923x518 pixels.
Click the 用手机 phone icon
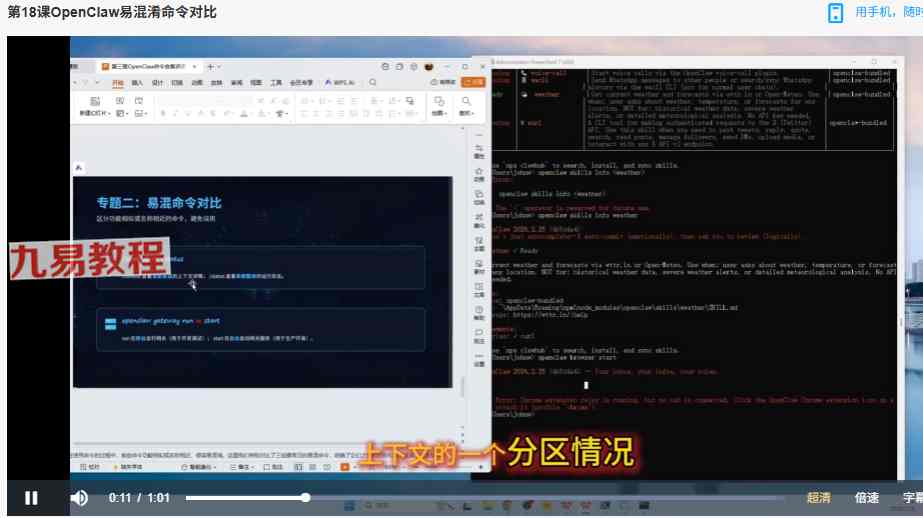[x=835, y=12]
